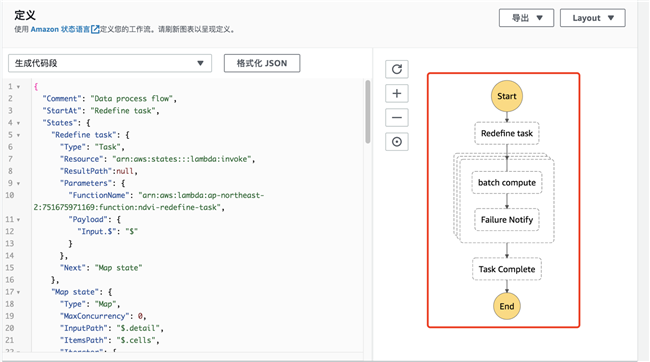Zoom out the workflow graph
The width and height of the screenshot is (650, 362).
pyautogui.click(x=397, y=117)
